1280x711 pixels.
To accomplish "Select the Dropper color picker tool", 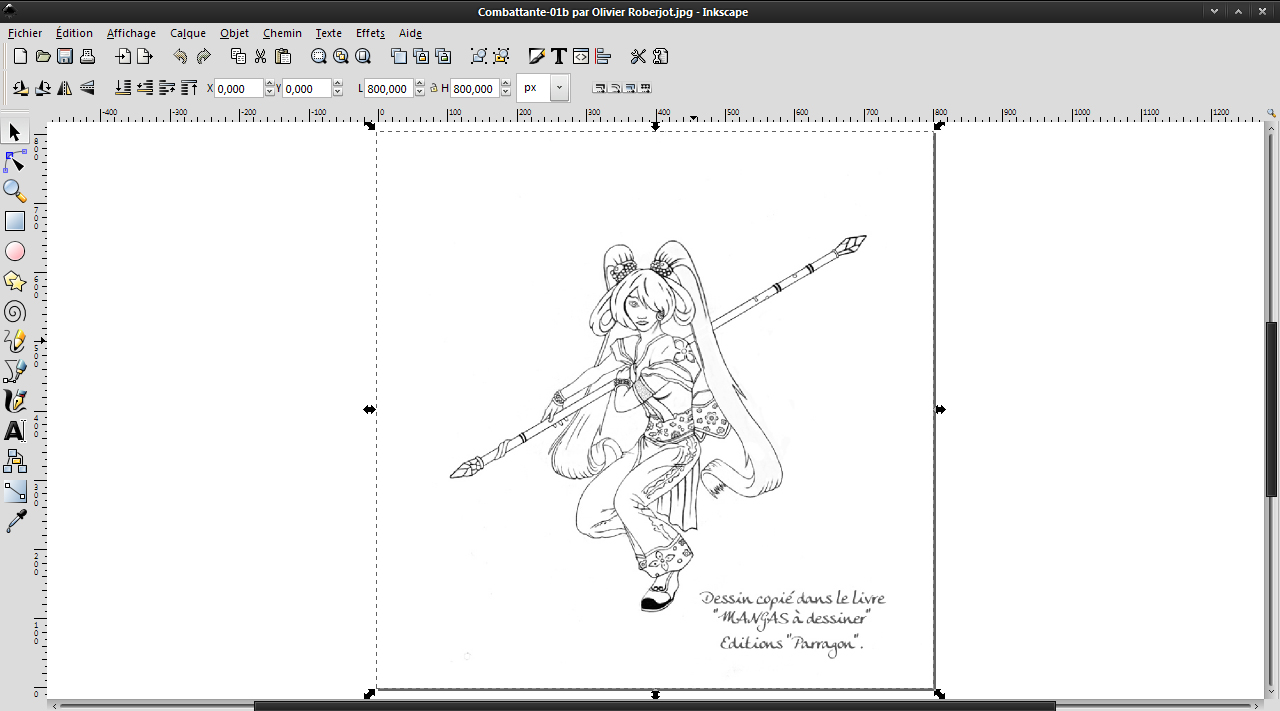I will click(x=14, y=521).
